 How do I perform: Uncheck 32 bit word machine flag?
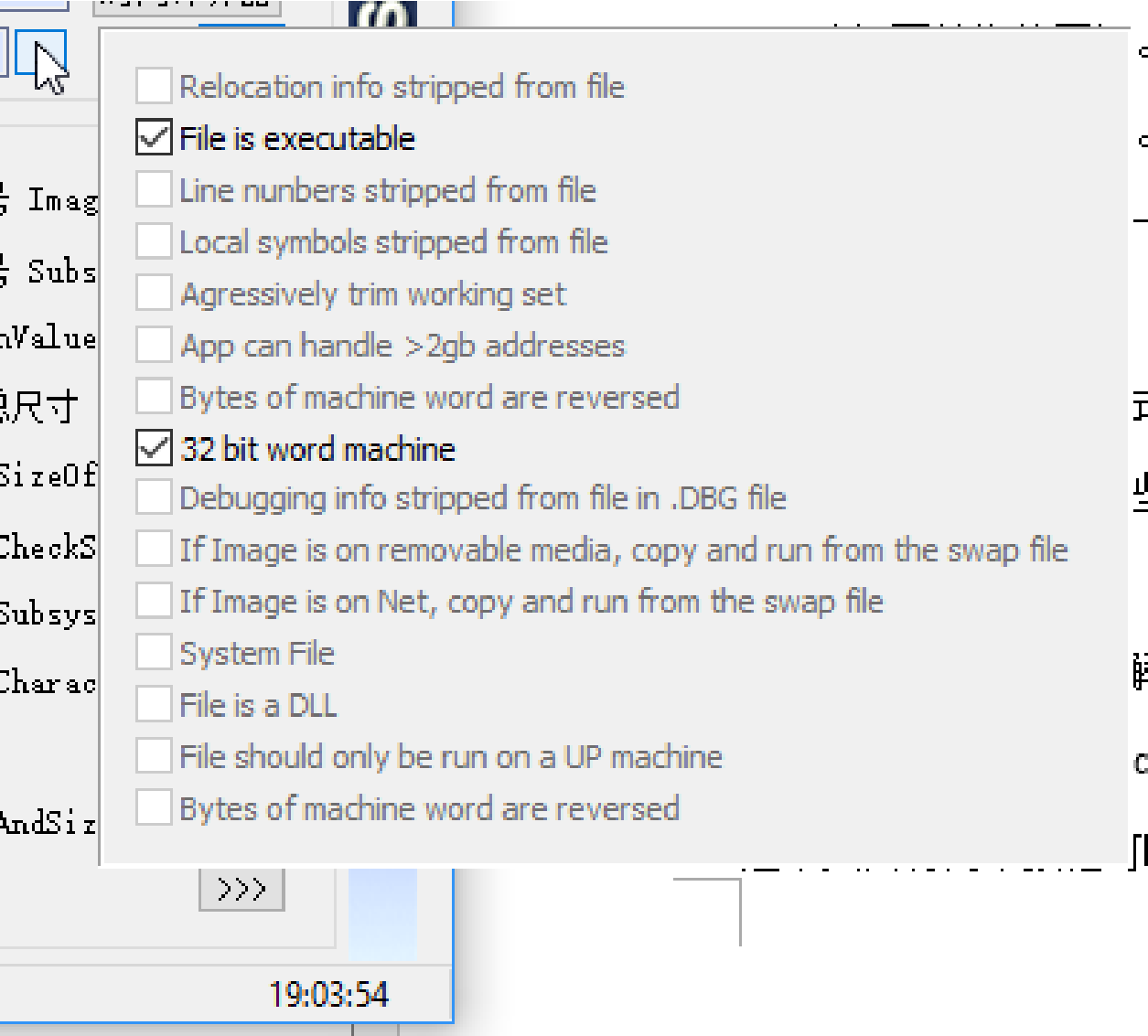[154, 448]
